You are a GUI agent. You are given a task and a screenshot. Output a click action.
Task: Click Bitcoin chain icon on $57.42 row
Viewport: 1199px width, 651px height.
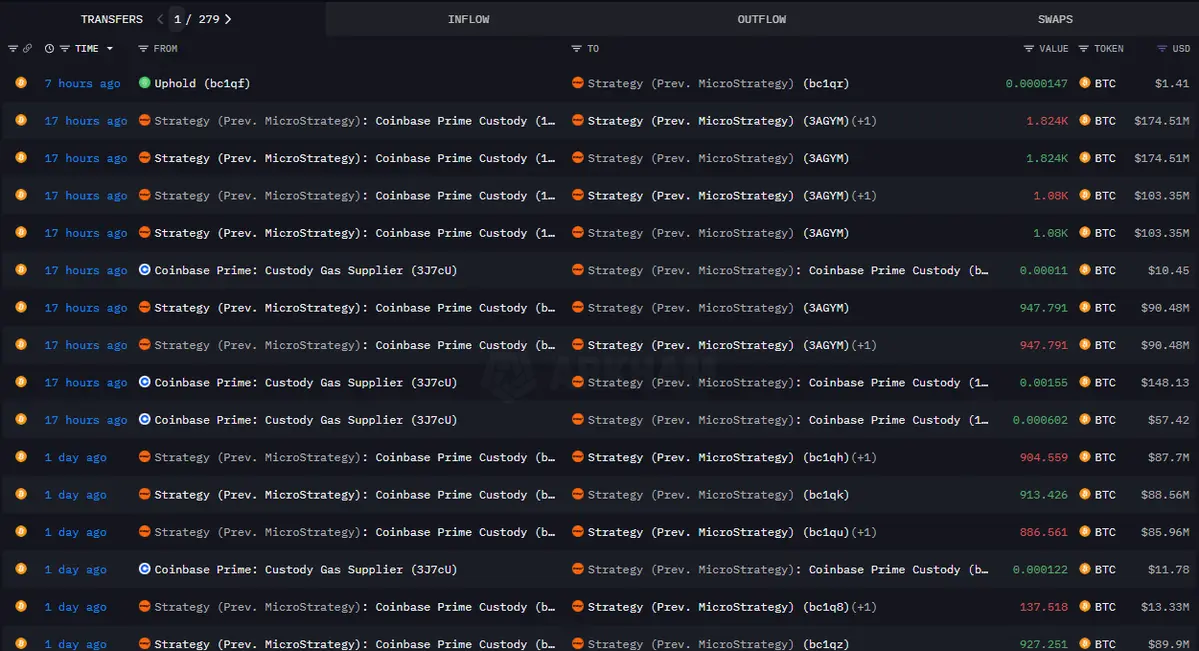[21, 419]
